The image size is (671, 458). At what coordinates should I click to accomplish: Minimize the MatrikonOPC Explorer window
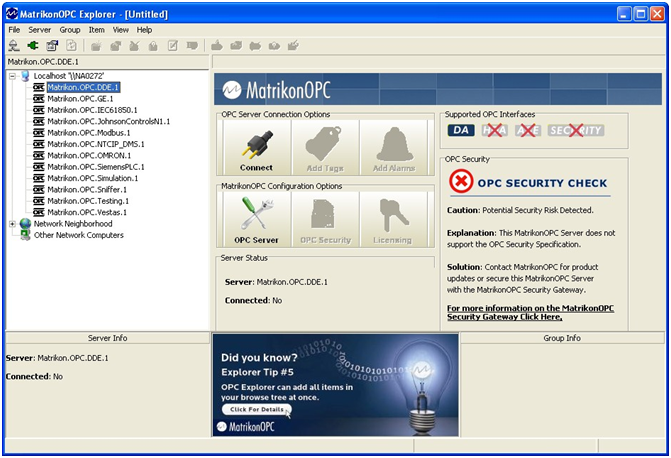[x=624, y=14]
